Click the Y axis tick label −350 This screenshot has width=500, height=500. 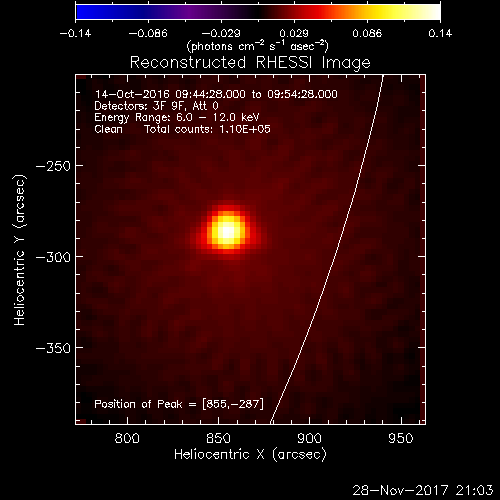click(x=53, y=348)
